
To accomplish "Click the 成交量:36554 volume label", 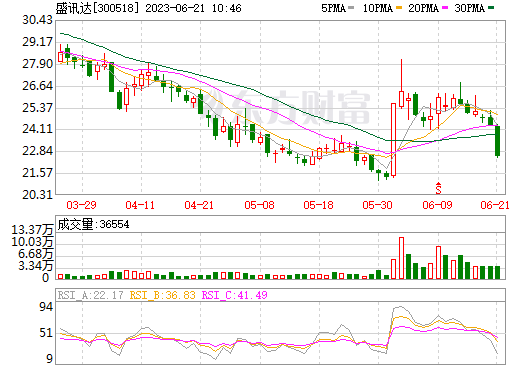I will [x=93, y=224].
